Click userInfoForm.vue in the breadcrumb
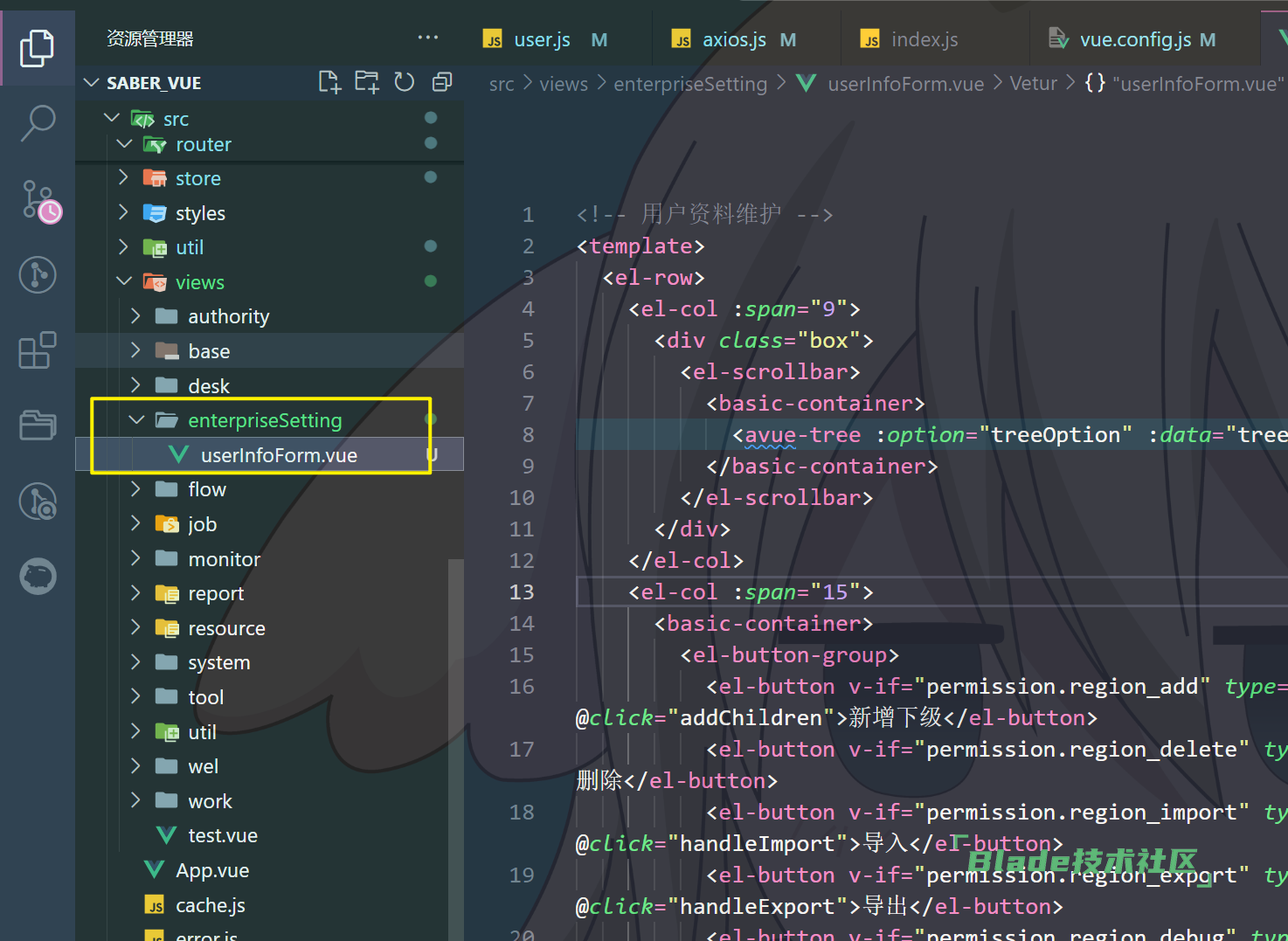This screenshot has height=941, width=1288. click(905, 84)
